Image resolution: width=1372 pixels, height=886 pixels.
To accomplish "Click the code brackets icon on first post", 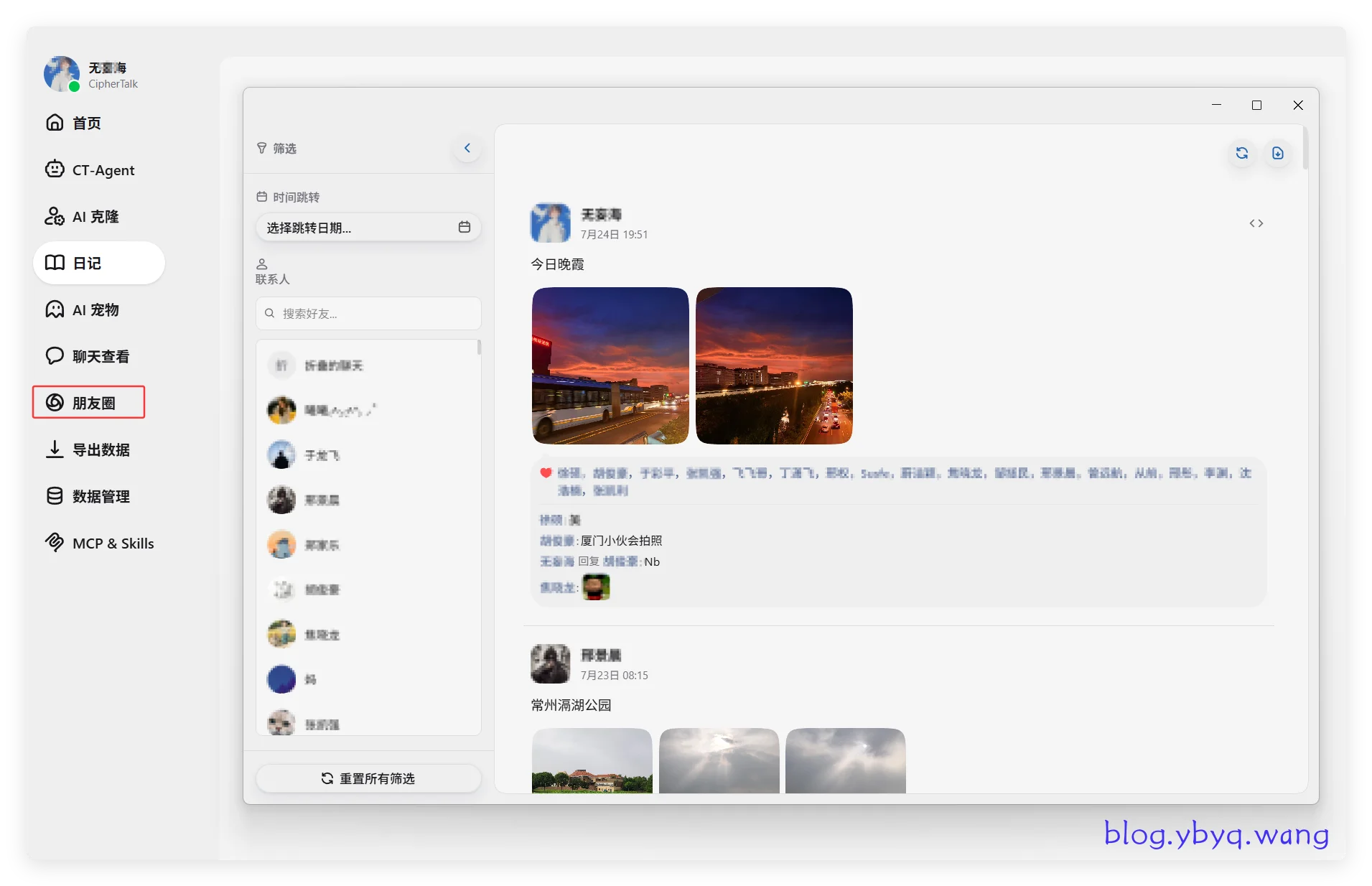I will [1256, 223].
